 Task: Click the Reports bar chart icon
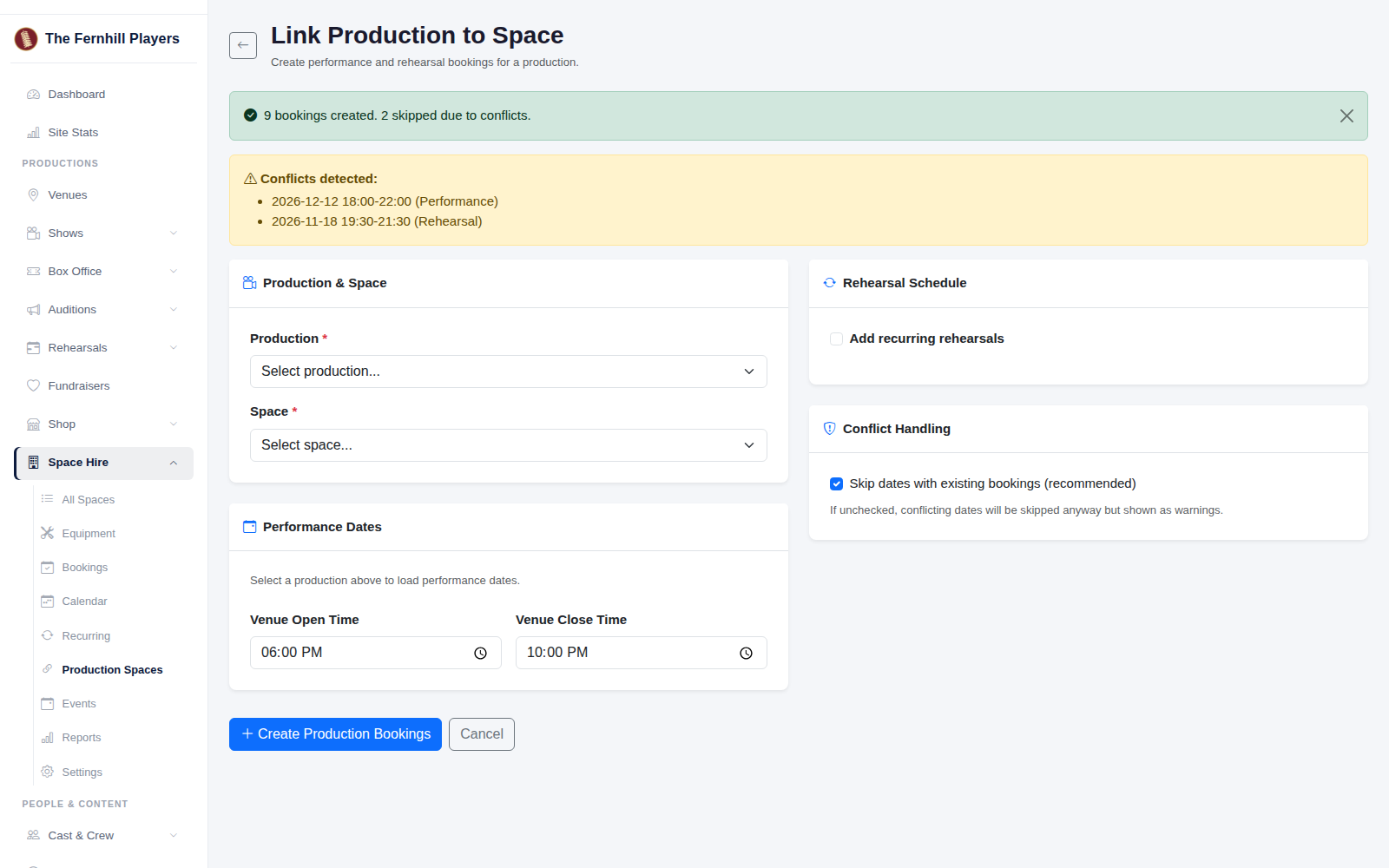pyautogui.click(x=48, y=738)
